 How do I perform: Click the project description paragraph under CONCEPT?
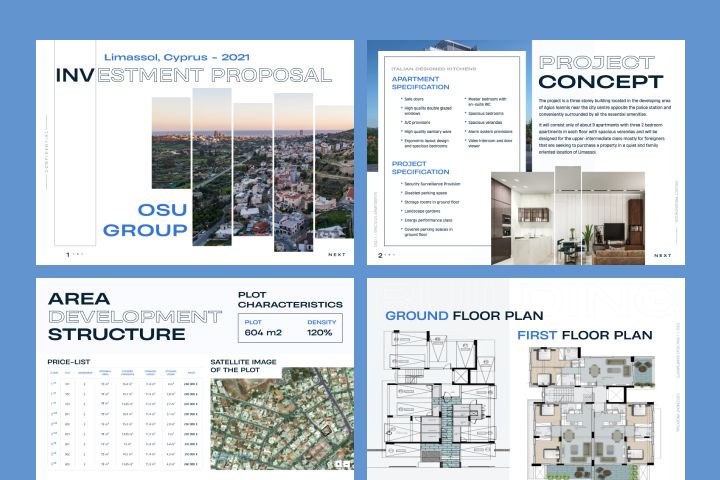tap(605, 126)
